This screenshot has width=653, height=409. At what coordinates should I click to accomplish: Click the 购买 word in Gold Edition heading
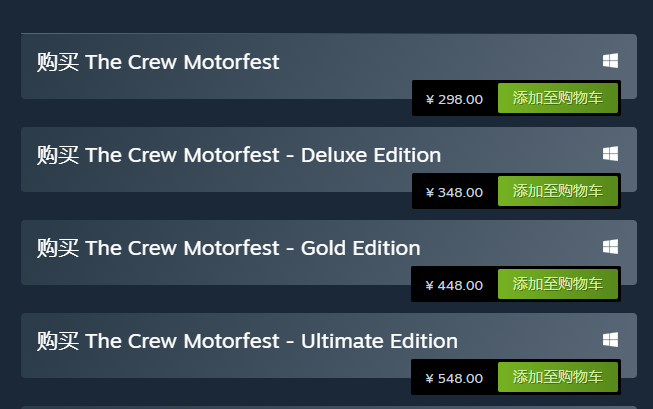coord(57,248)
